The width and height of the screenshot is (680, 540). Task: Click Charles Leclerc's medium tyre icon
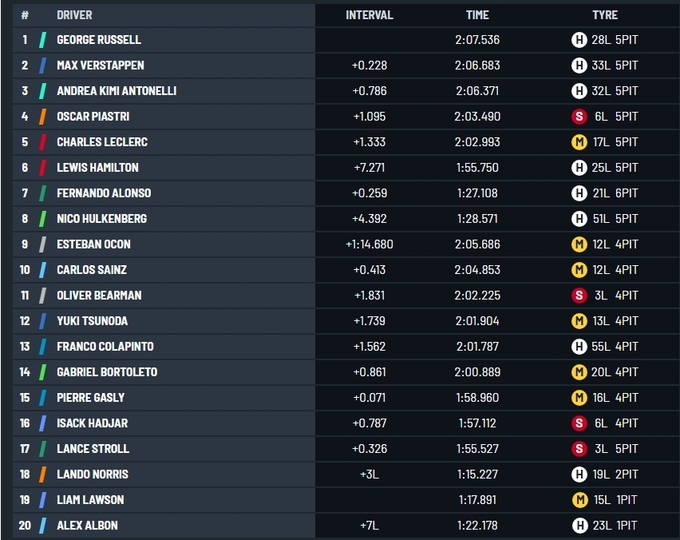578,142
